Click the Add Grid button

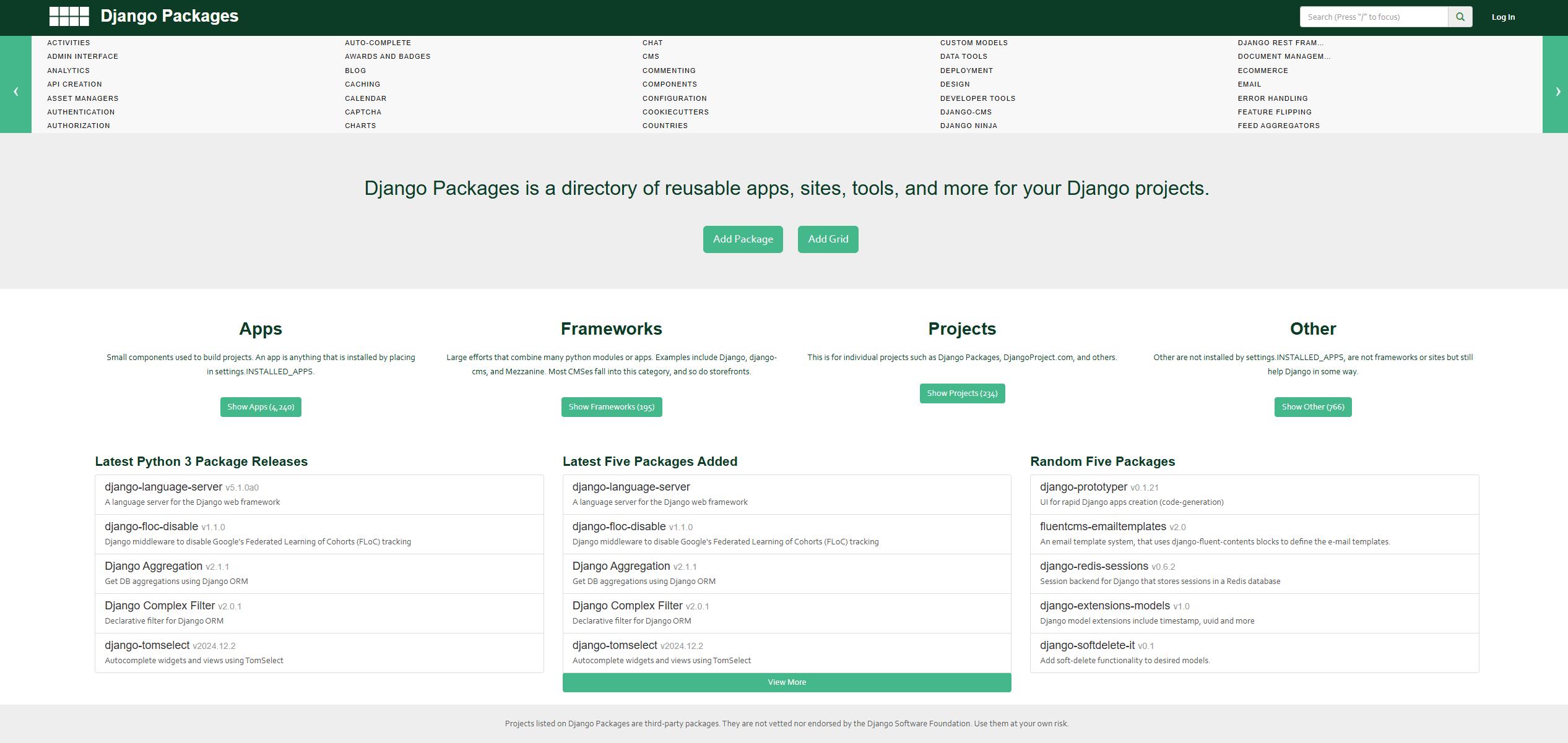pos(828,239)
